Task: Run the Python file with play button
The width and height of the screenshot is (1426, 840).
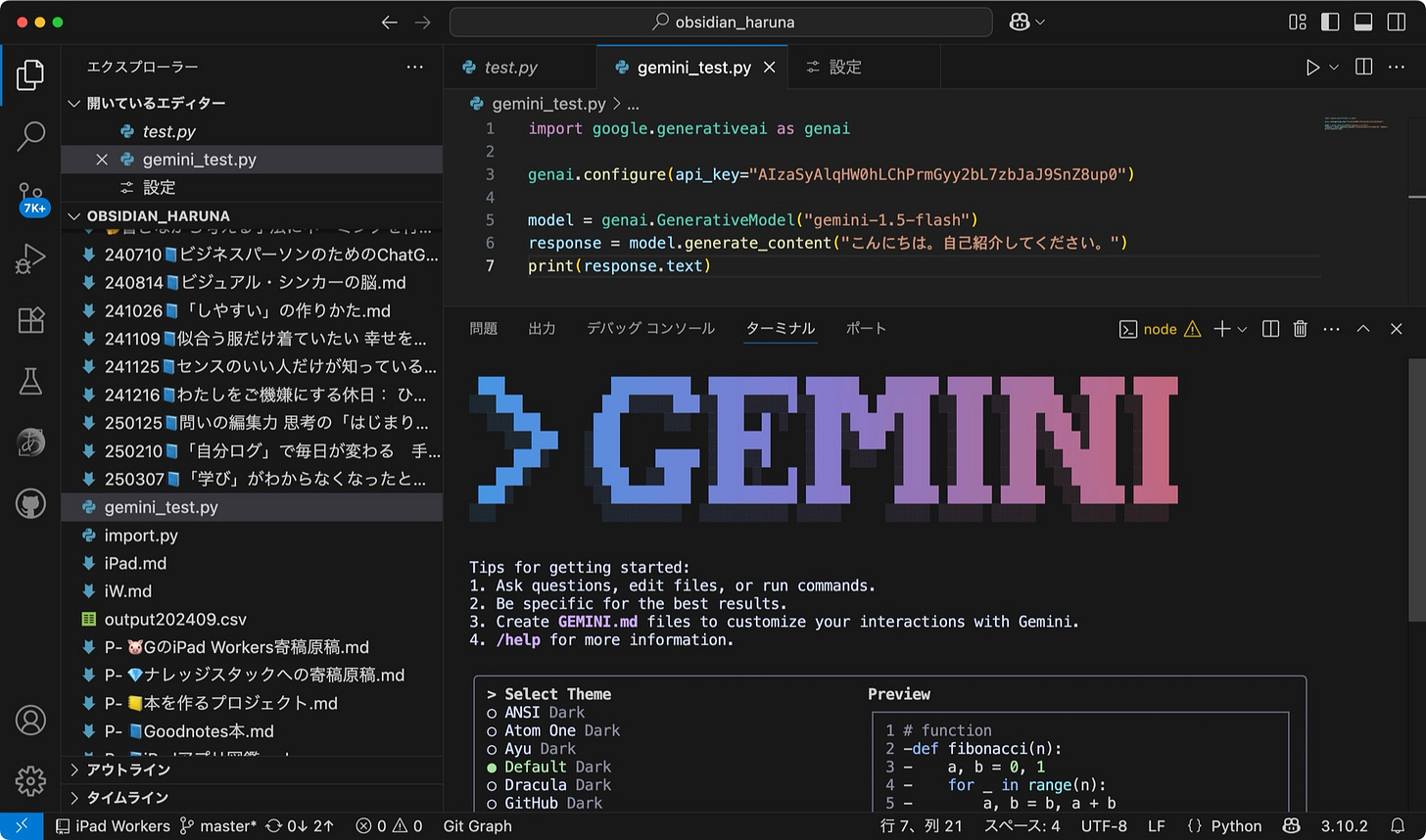Action: [x=1312, y=67]
